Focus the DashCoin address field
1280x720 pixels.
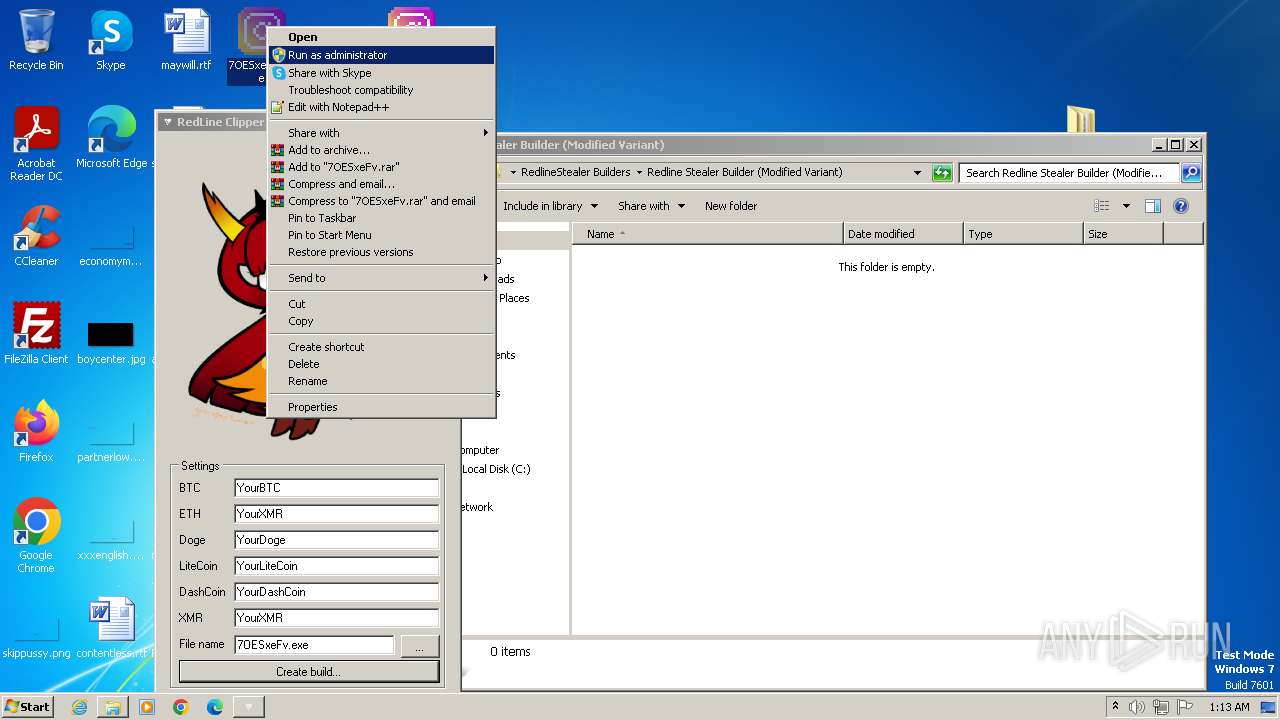[x=336, y=592]
